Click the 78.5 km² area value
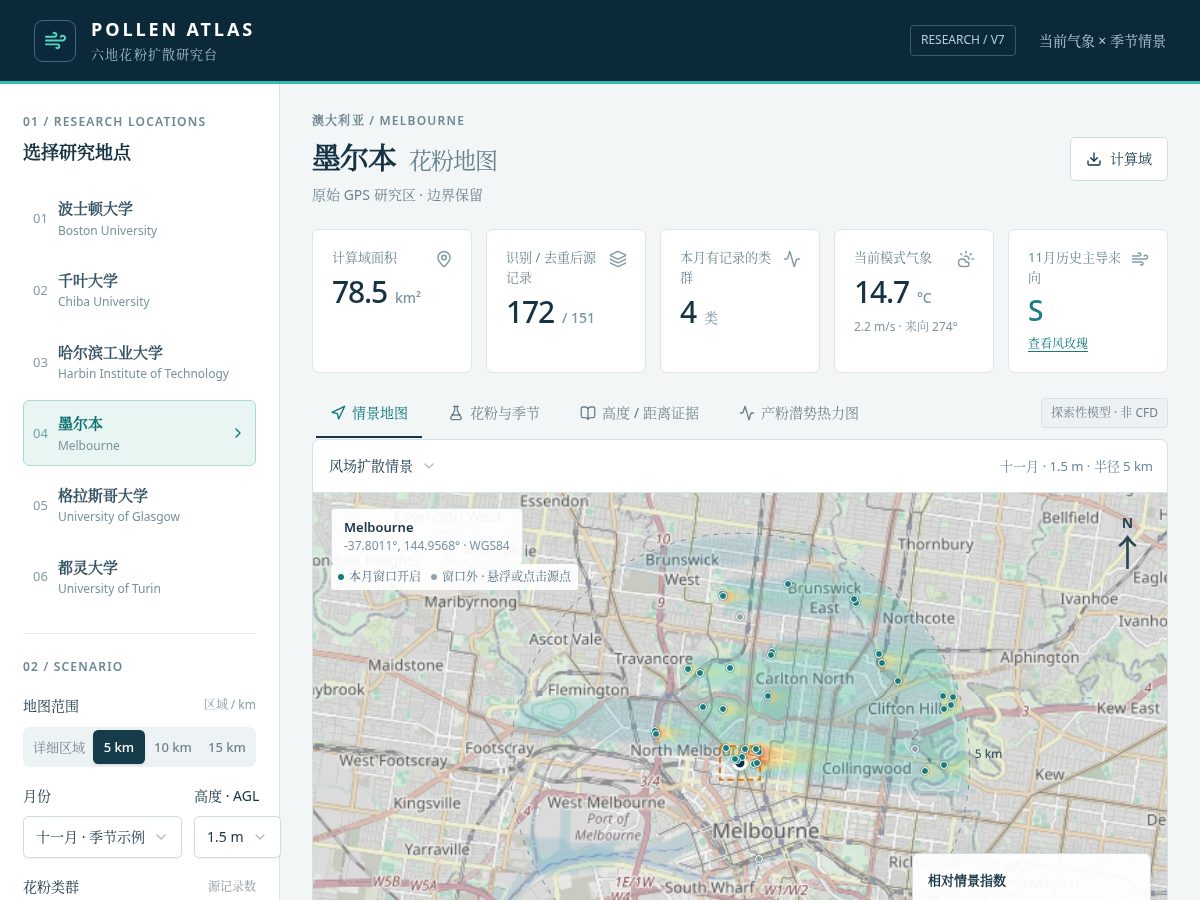The width and height of the screenshot is (1200, 900). (377, 293)
